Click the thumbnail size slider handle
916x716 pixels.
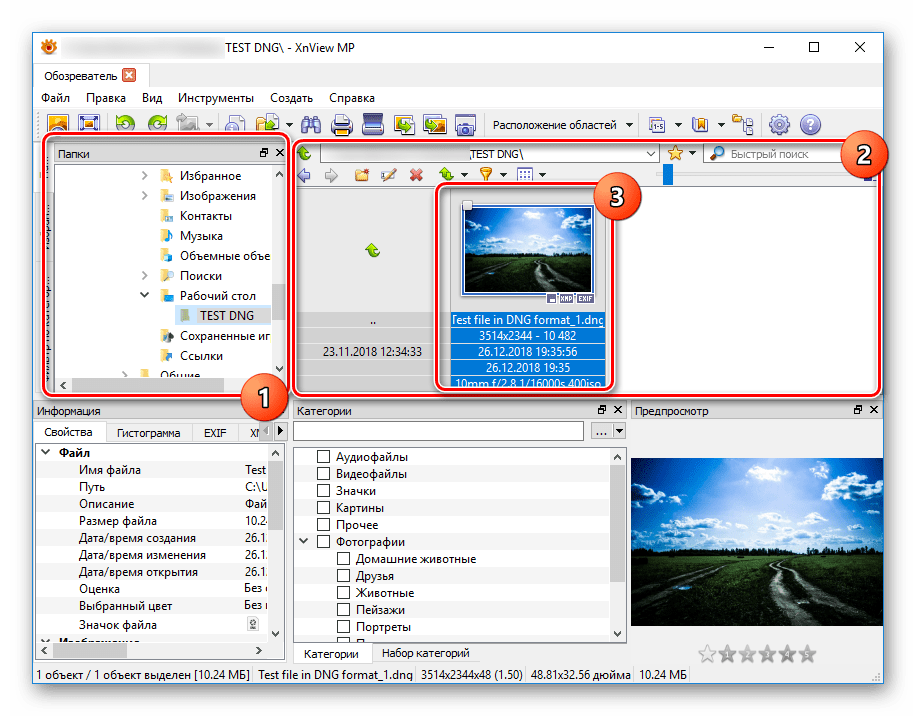pos(668,175)
